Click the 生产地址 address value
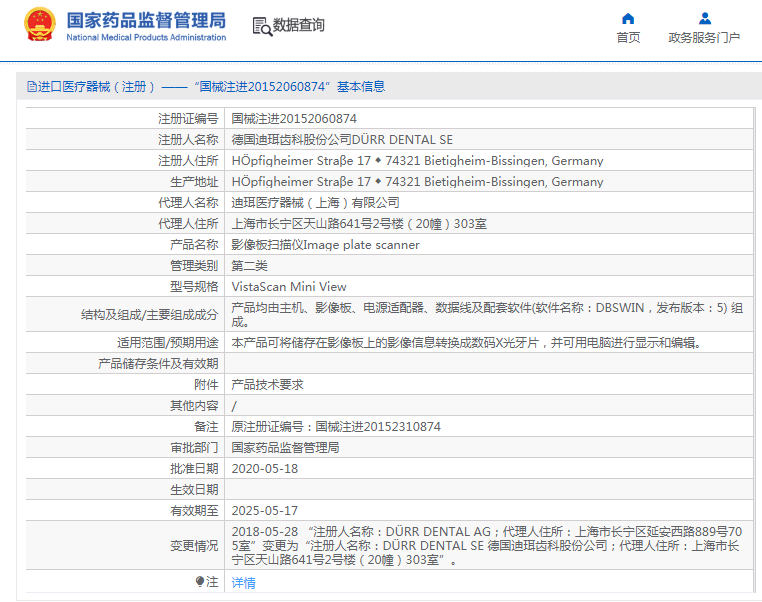Image resolution: width=762 pixels, height=602 pixels. pos(417,182)
